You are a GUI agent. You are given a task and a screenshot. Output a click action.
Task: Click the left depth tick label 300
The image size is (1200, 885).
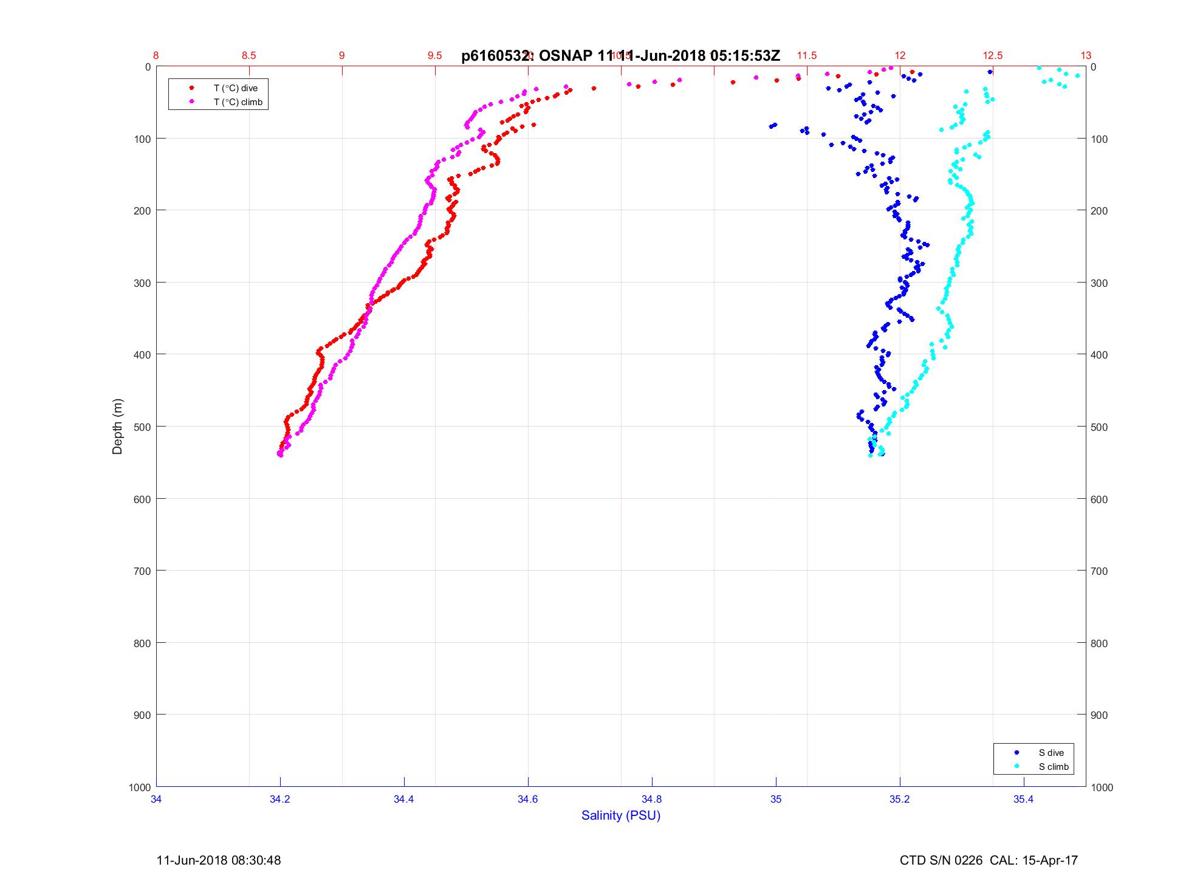point(141,283)
